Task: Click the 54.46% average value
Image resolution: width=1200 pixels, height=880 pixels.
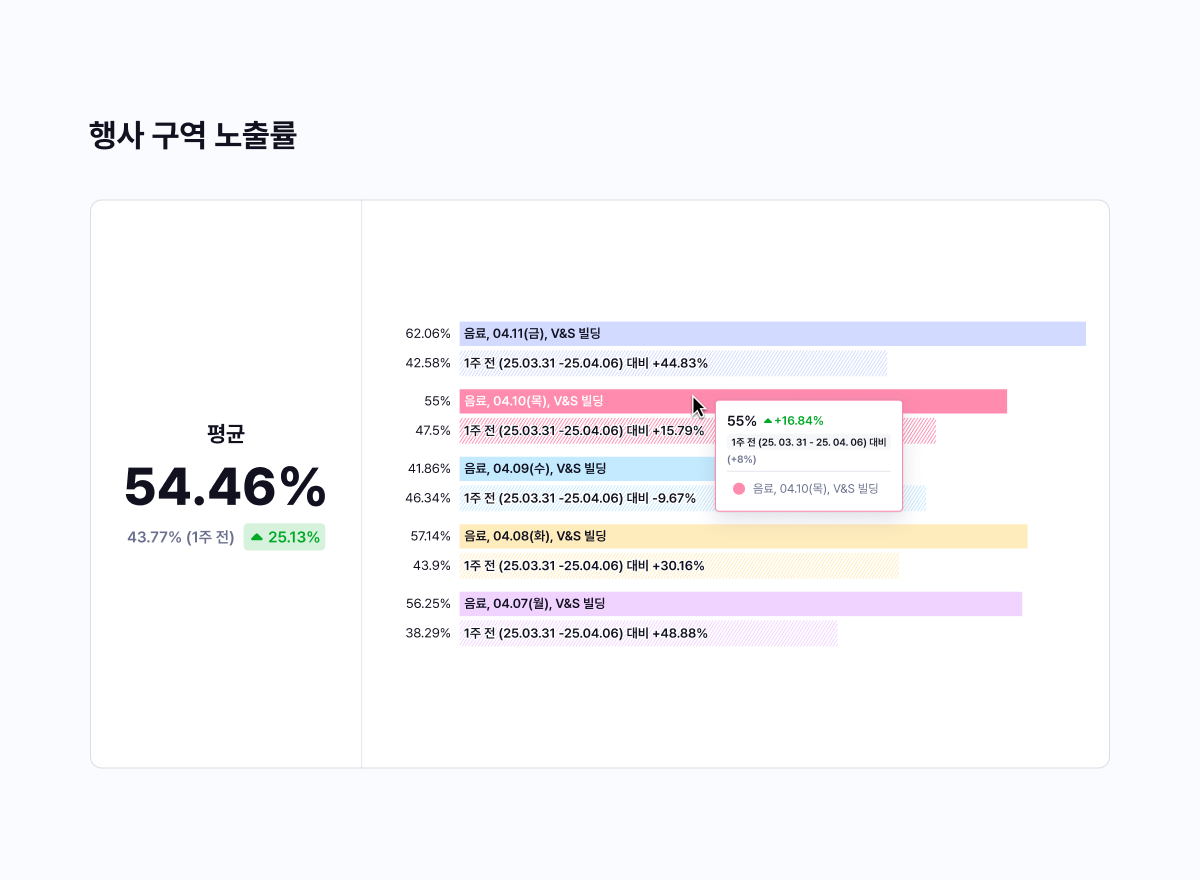Action: point(225,487)
